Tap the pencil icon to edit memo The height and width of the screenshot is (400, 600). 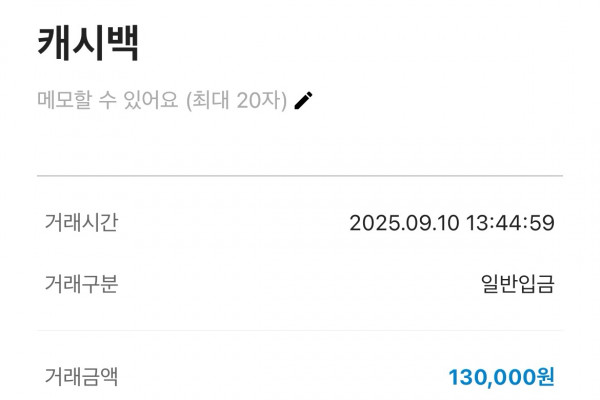click(x=303, y=101)
